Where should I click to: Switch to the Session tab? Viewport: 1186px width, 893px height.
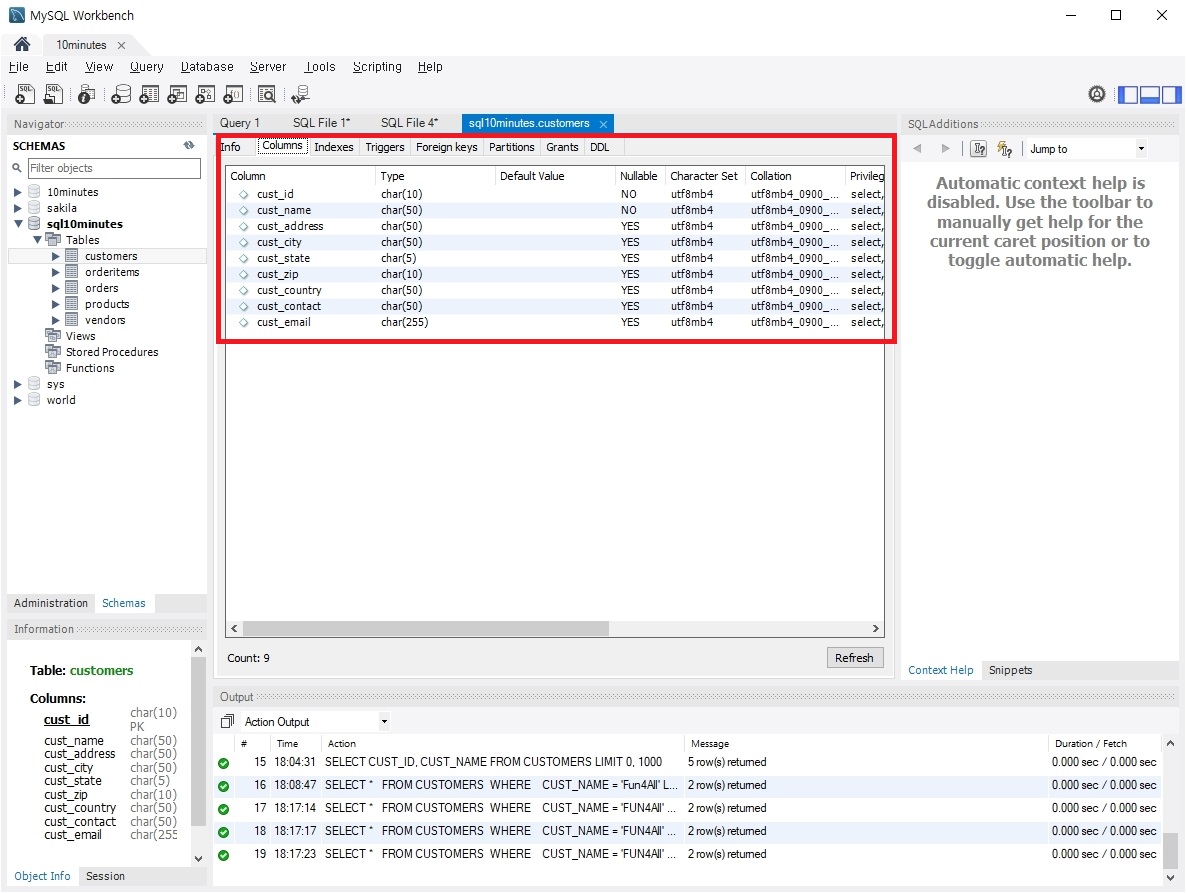coord(105,876)
